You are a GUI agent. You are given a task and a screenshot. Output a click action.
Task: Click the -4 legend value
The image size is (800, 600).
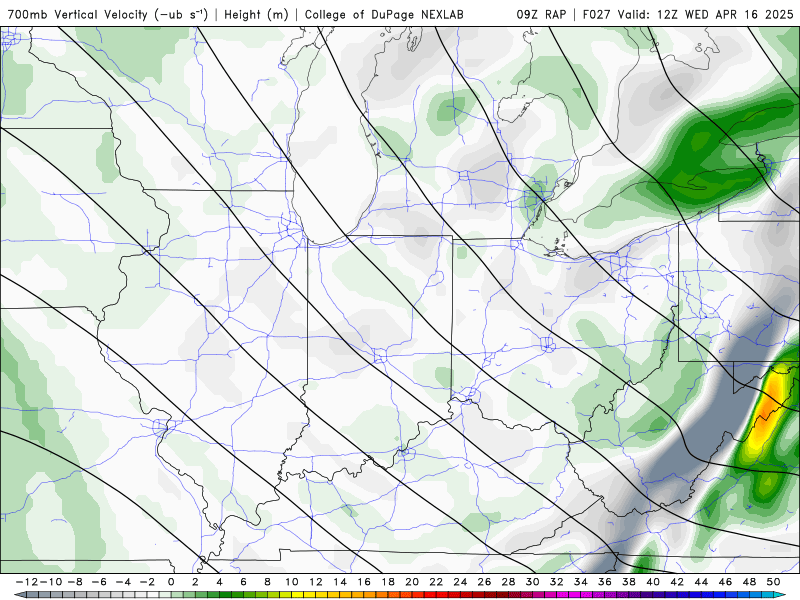tap(123, 582)
